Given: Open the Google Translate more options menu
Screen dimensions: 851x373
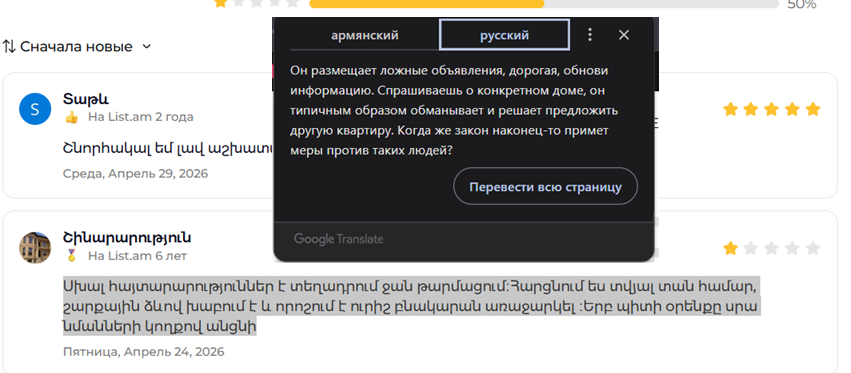Looking at the screenshot, I should click(x=590, y=35).
